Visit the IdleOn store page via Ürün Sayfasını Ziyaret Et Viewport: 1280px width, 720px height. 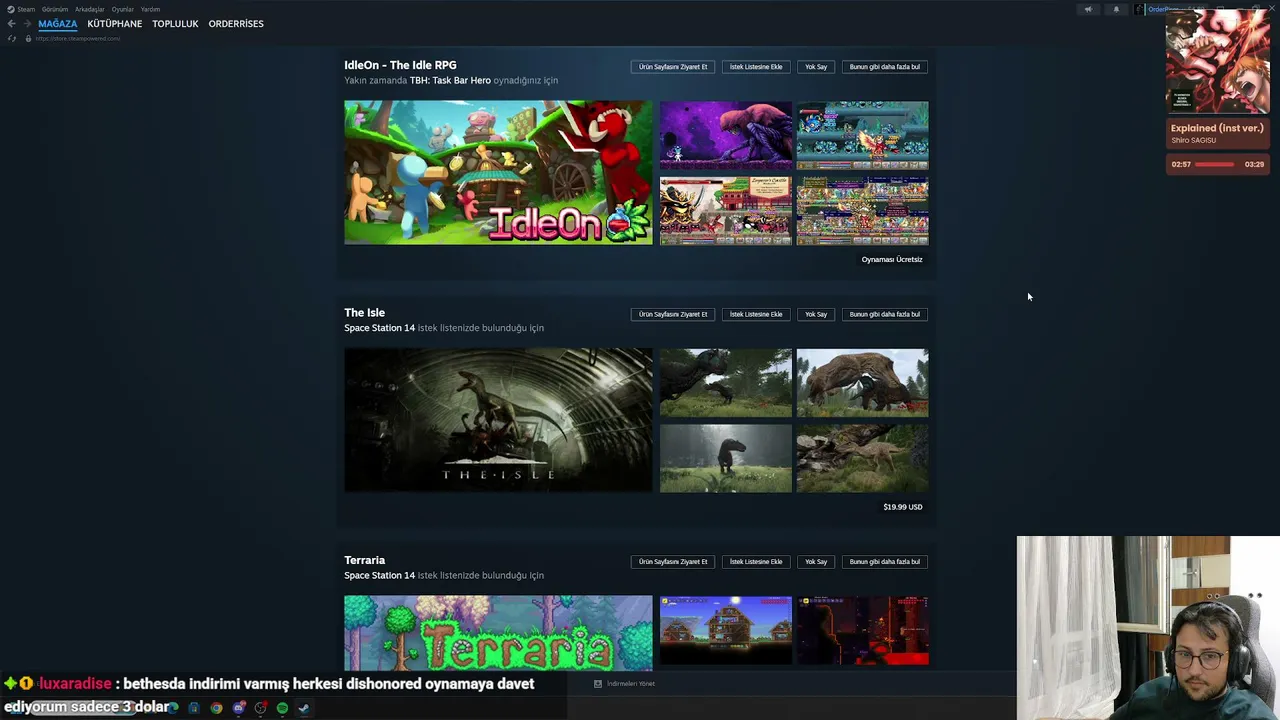point(673,67)
